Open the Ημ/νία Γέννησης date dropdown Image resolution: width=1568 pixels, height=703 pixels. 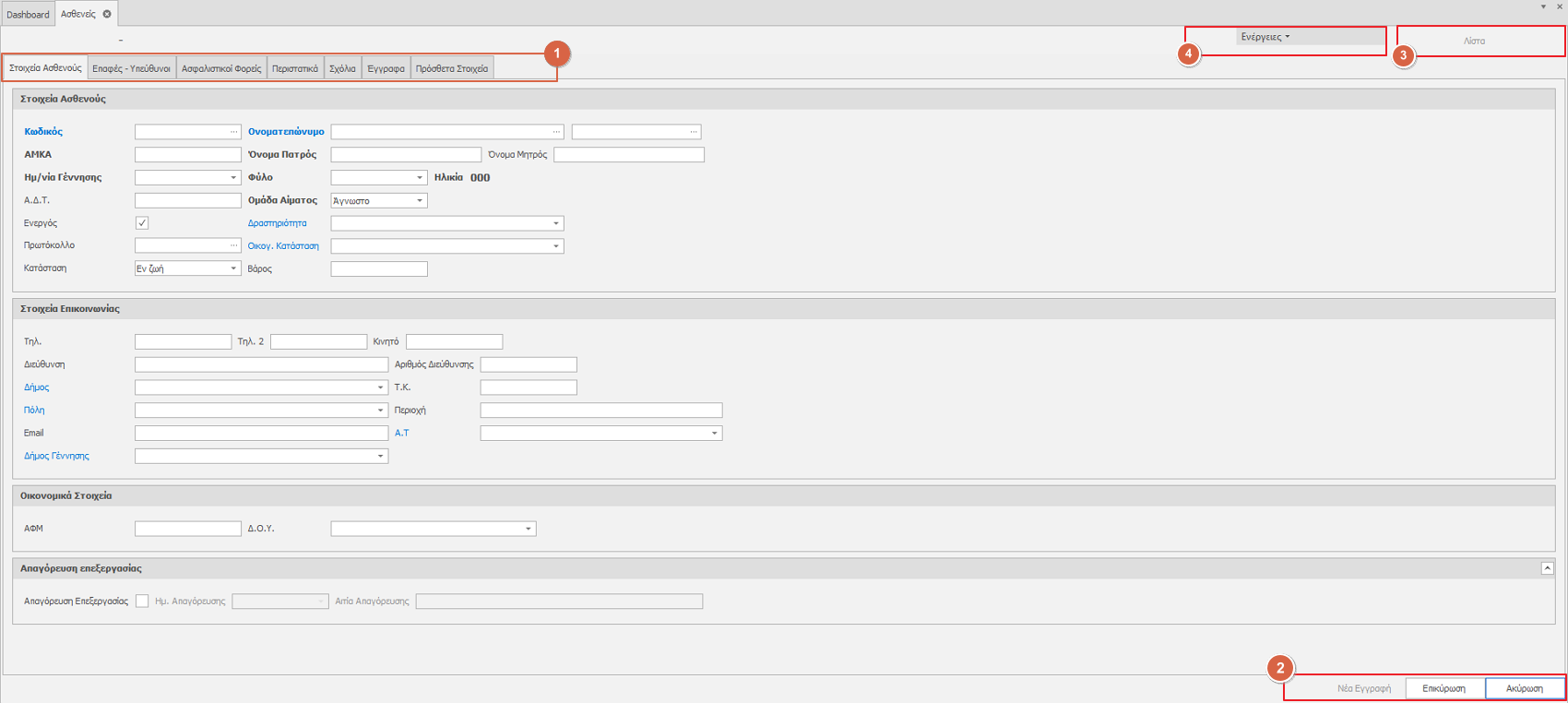[x=233, y=178]
